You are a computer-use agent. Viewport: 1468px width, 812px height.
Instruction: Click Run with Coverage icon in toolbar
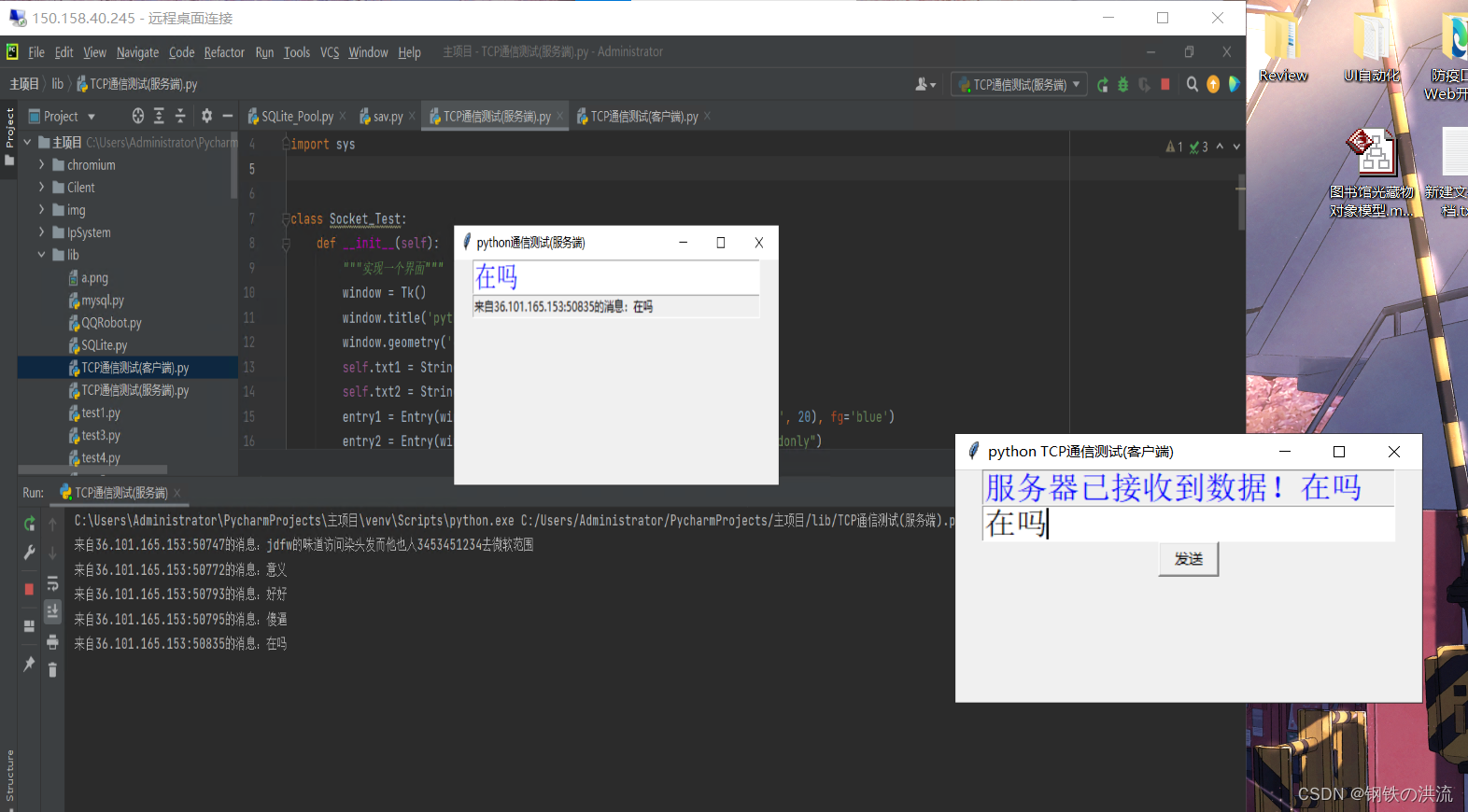tap(1144, 85)
